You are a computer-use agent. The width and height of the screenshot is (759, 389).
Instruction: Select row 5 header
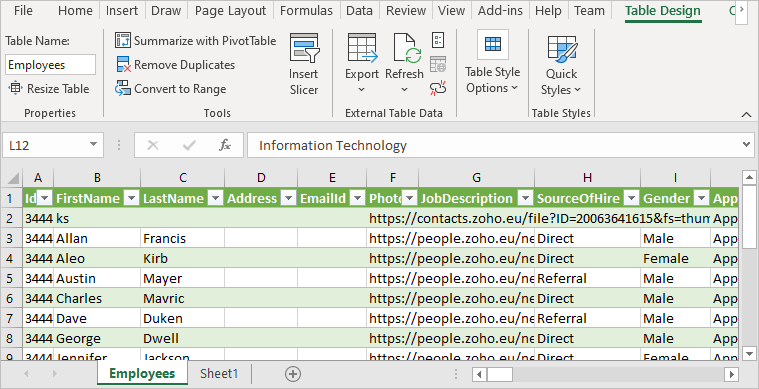pos(10,279)
